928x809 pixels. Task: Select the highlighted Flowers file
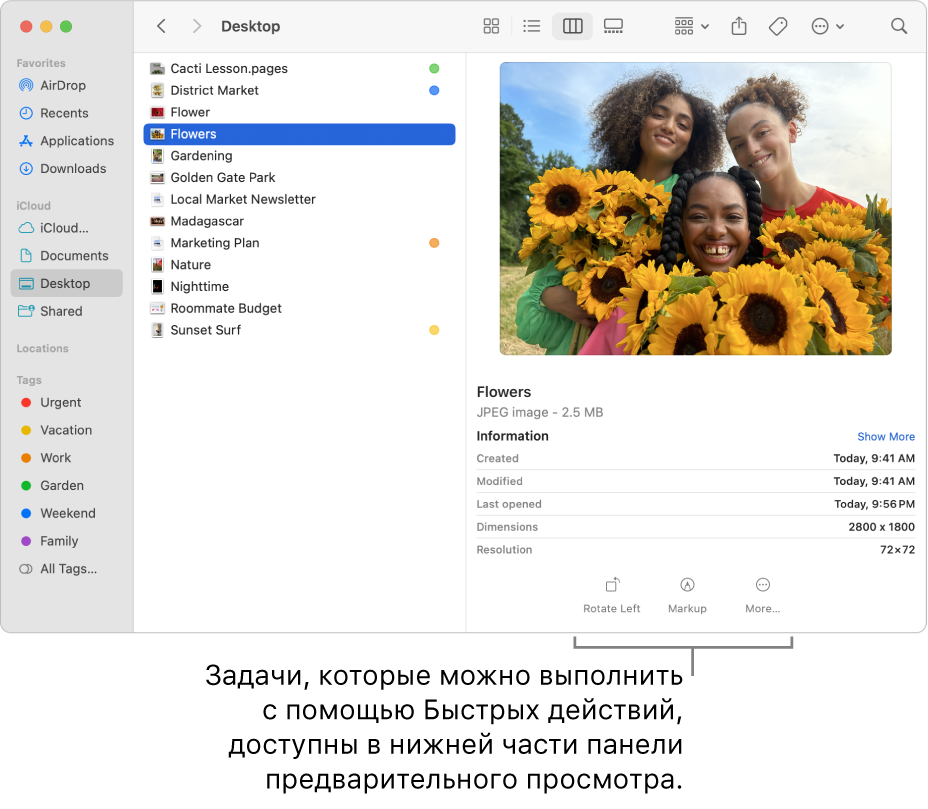tap(299, 134)
